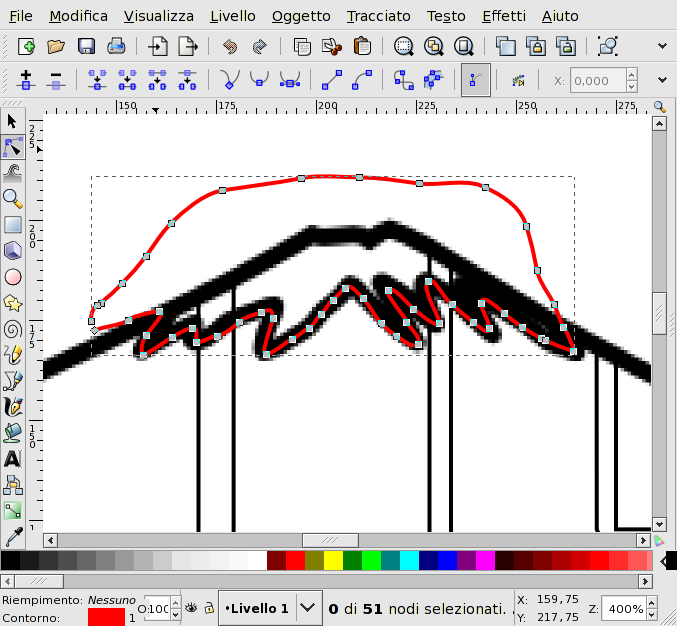Toggle the current layer lock
This screenshot has width=677, height=626.
coord(209,608)
